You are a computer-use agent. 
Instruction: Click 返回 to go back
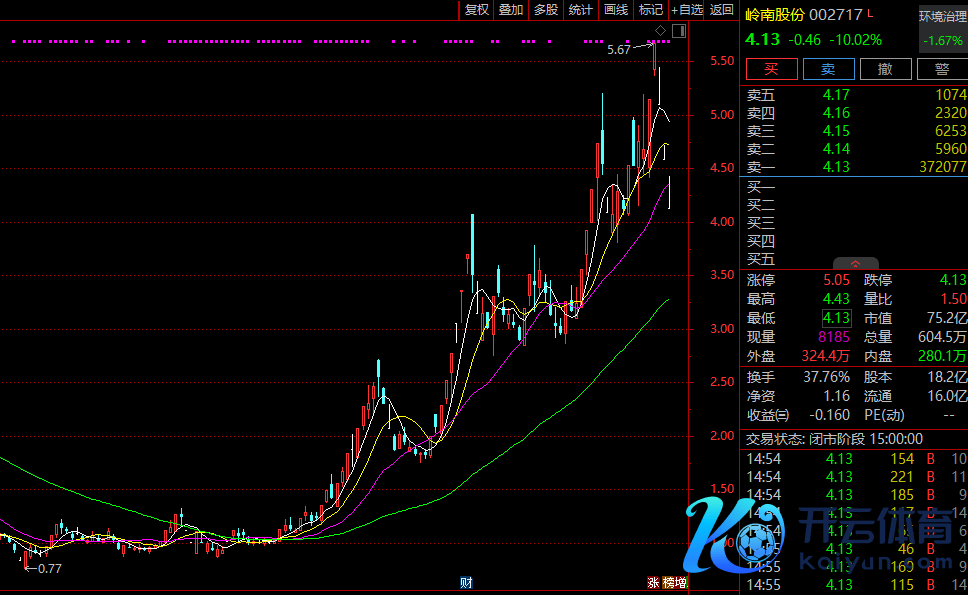click(x=721, y=10)
